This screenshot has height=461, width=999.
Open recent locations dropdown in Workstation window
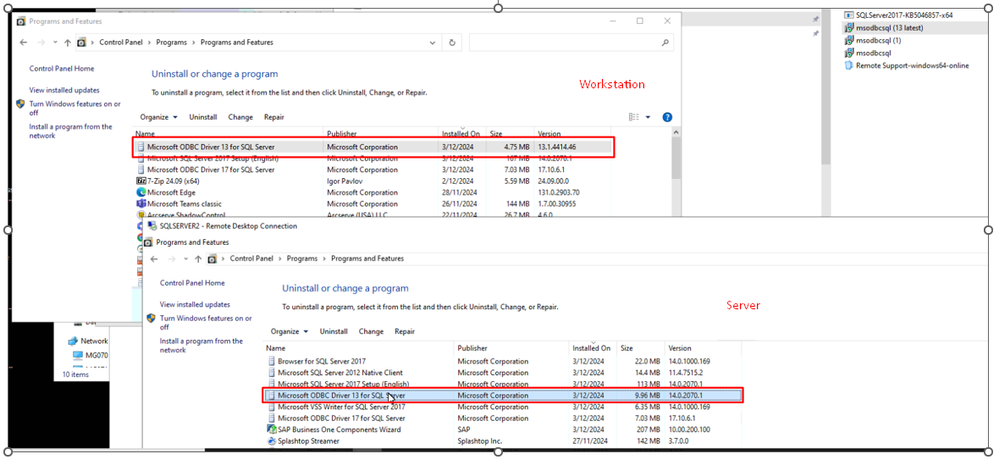(x=55, y=43)
